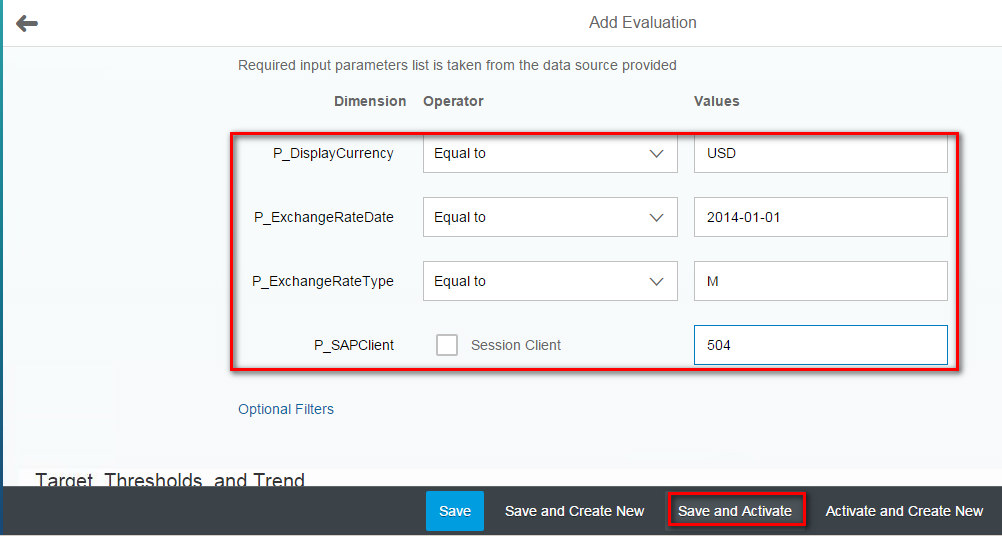Click the Save button
Viewport: 1002px width, 536px height.
[455, 511]
